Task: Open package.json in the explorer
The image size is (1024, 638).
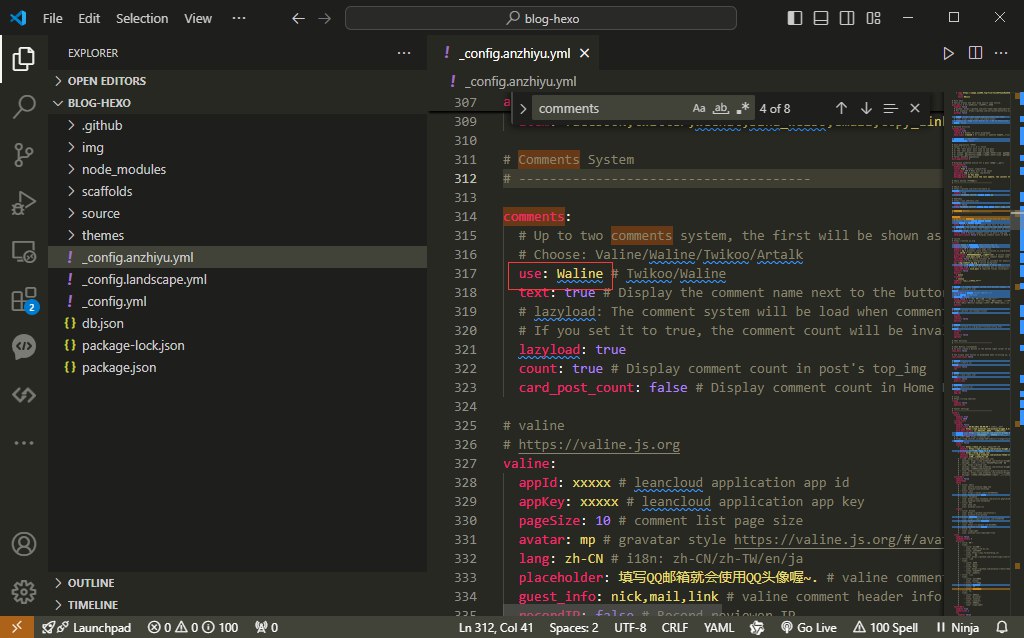Action: (119, 367)
